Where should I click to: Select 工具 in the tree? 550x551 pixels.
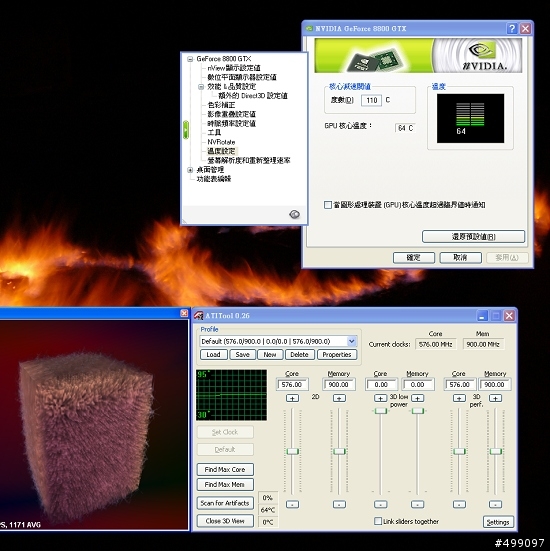pyautogui.click(x=214, y=132)
